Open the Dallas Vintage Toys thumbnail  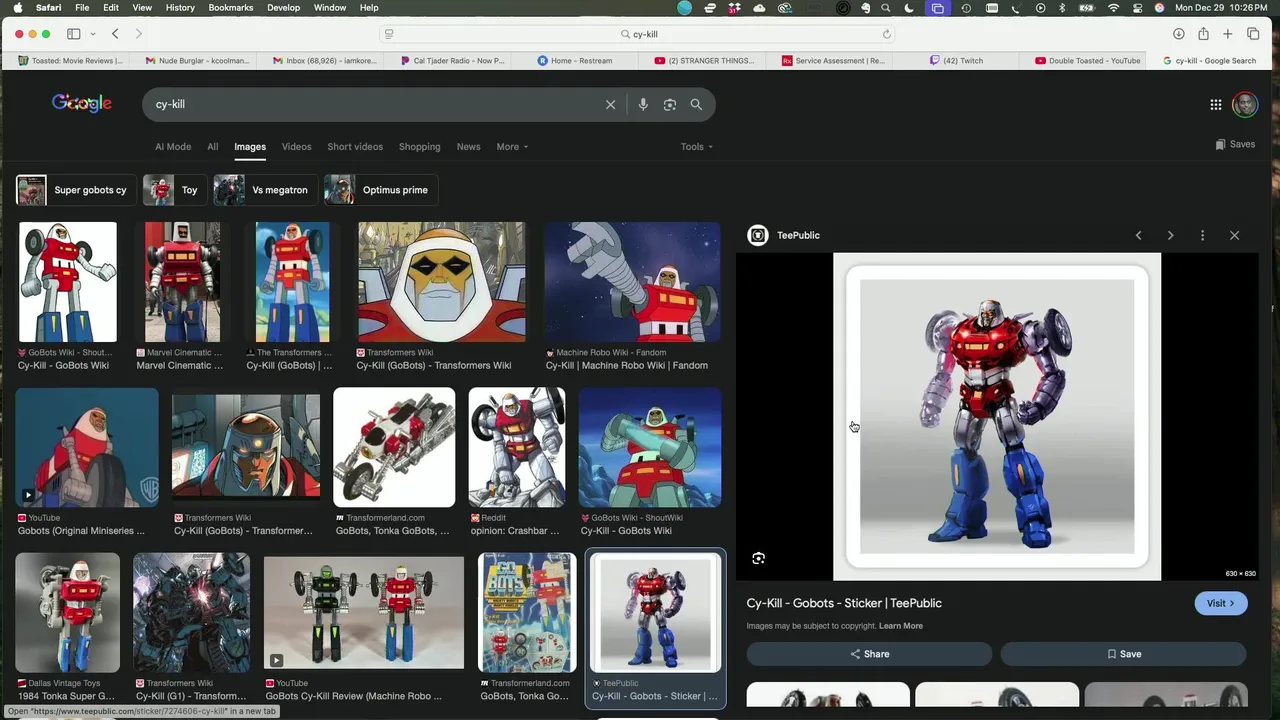68,612
